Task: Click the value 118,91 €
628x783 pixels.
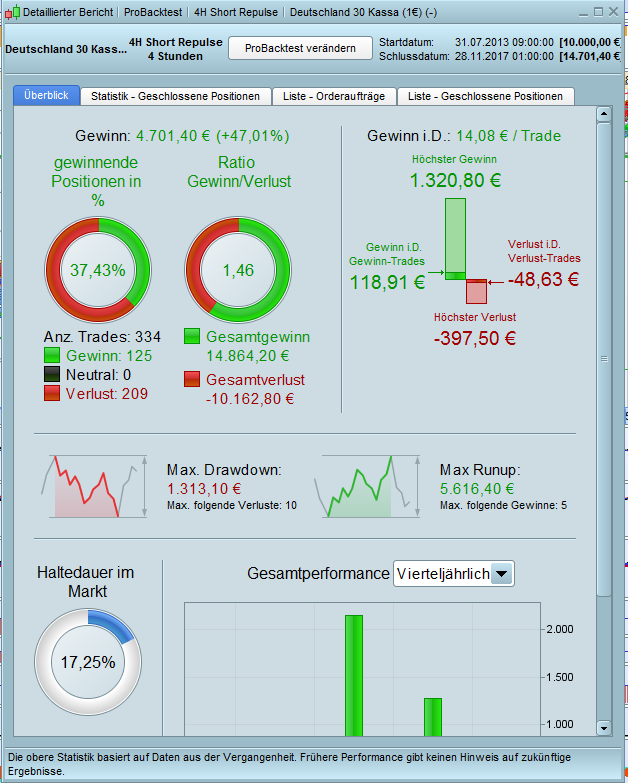Action: pyautogui.click(x=387, y=283)
